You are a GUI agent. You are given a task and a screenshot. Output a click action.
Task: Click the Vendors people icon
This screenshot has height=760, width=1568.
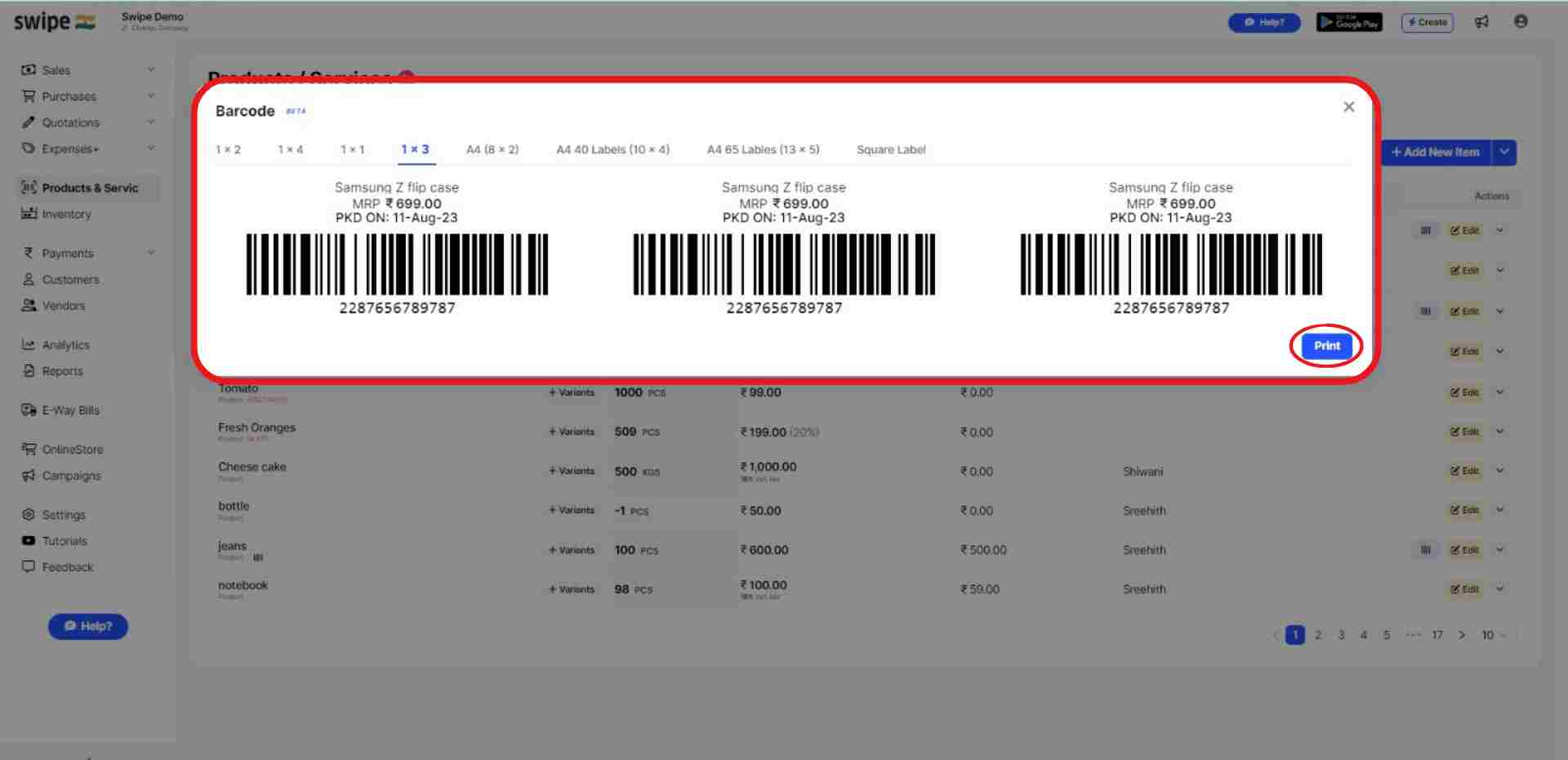tap(29, 305)
